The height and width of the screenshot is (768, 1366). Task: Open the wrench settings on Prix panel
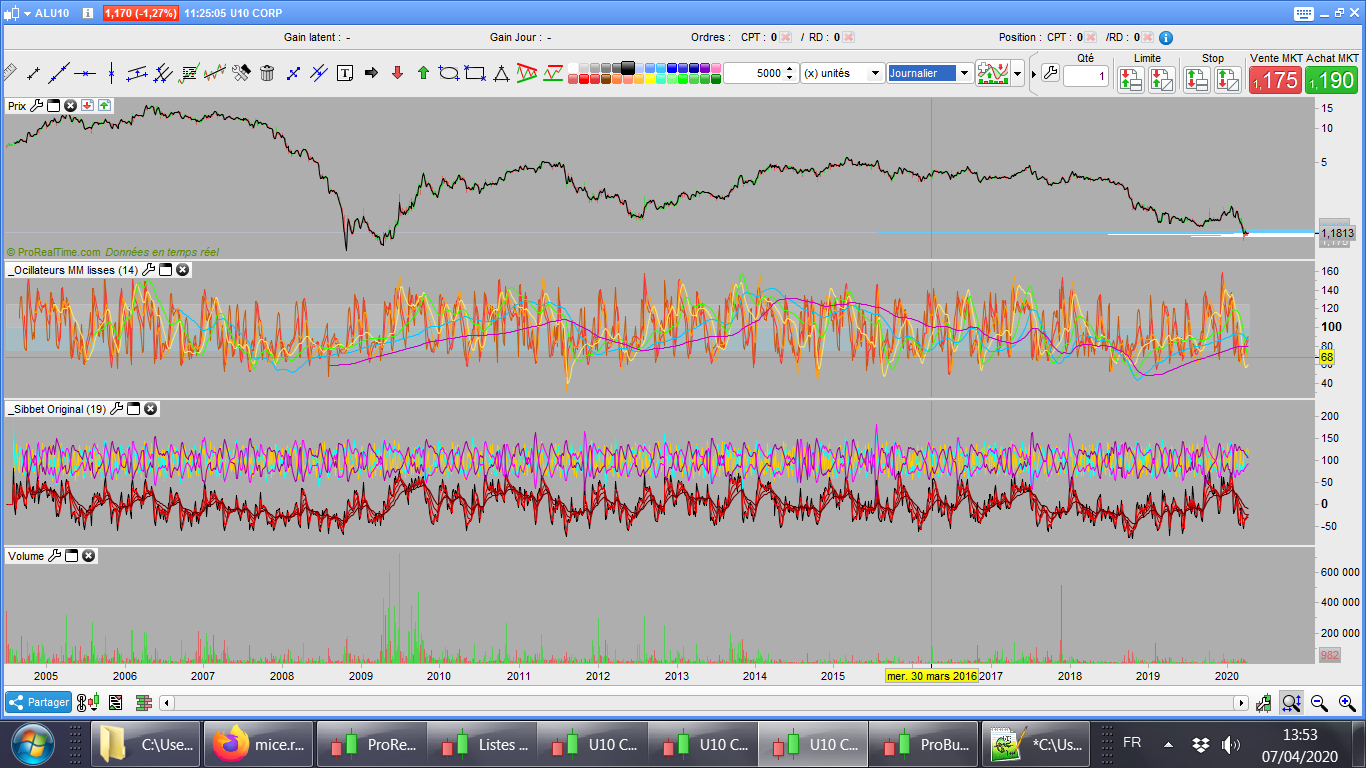pos(37,105)
